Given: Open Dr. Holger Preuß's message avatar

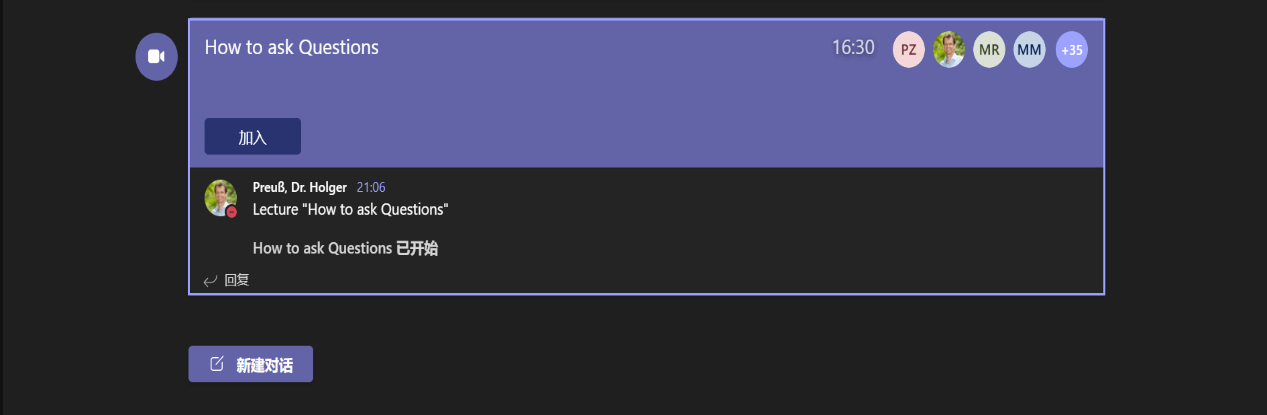Looking at the screenshot, I should coord(220,197).
